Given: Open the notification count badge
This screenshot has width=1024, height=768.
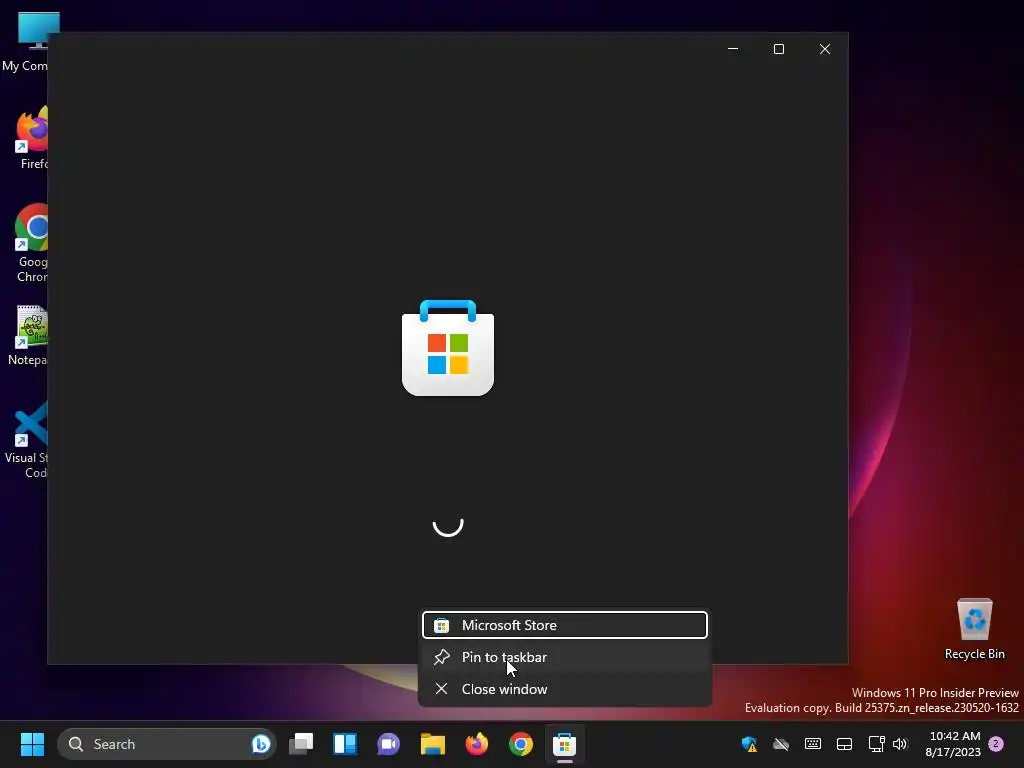Looking at the screenshot, I should pyautogui.click(x=996, y=744).
